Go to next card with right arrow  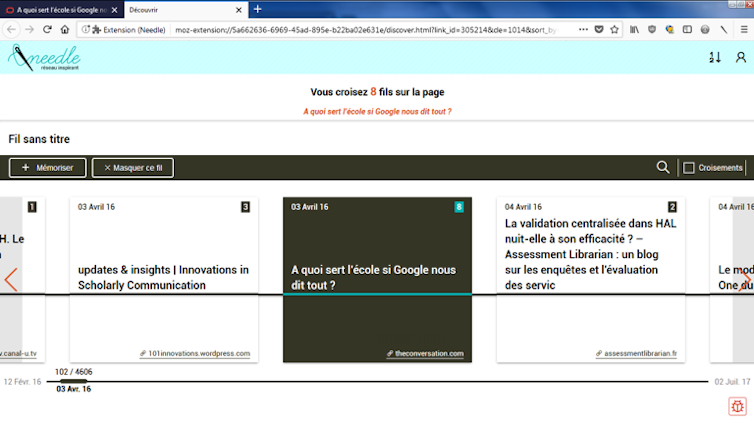point(745,280)
